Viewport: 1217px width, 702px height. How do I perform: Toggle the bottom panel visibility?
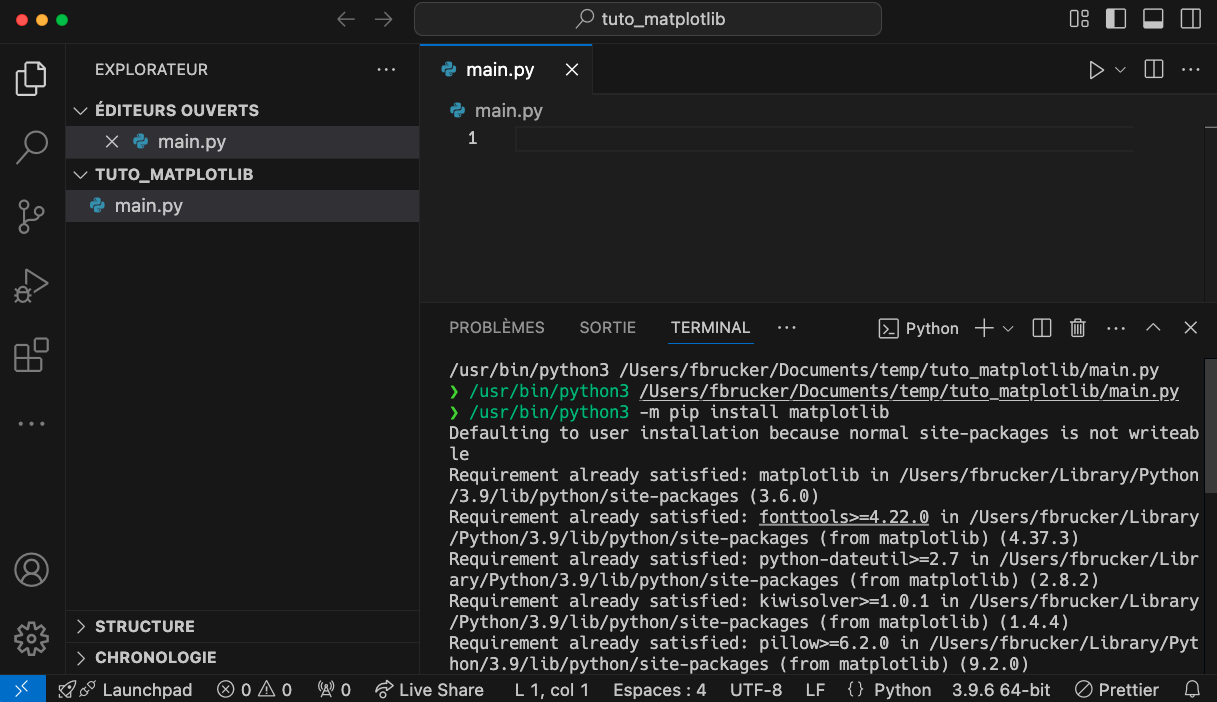pyautogui.click(x=1152, y=19)
